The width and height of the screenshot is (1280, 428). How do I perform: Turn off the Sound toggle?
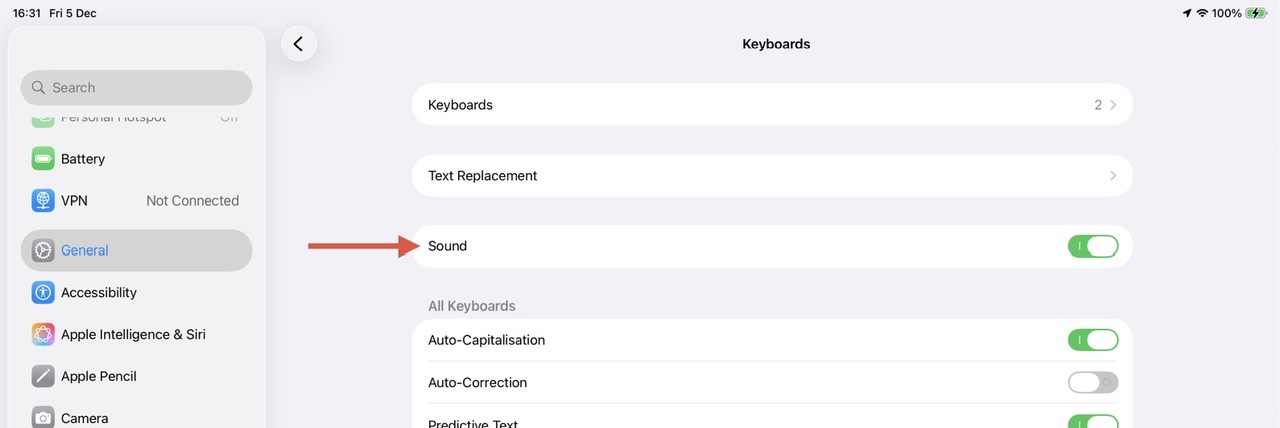coord(1092,246)
